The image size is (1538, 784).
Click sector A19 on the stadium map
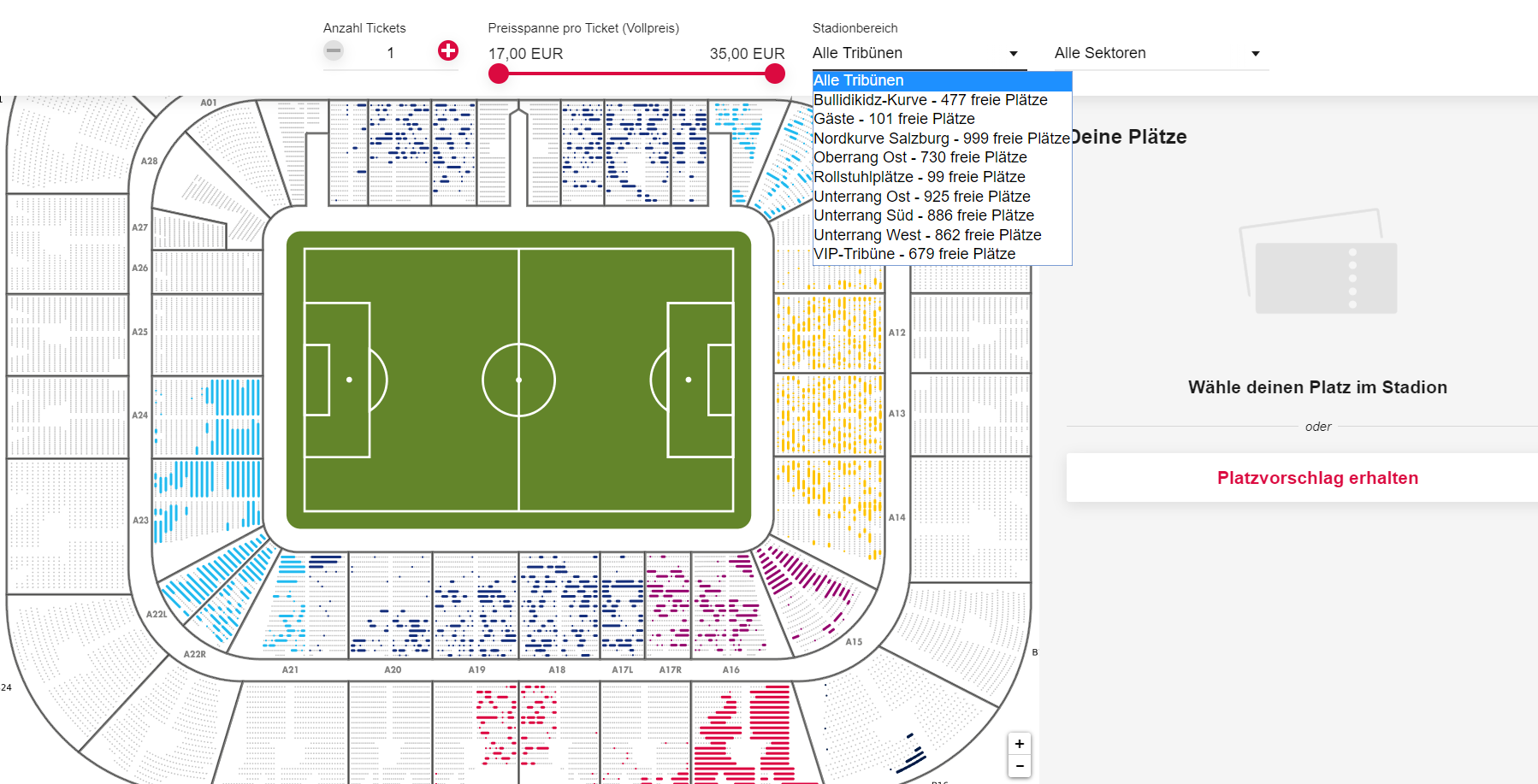(x=476, y=605)
